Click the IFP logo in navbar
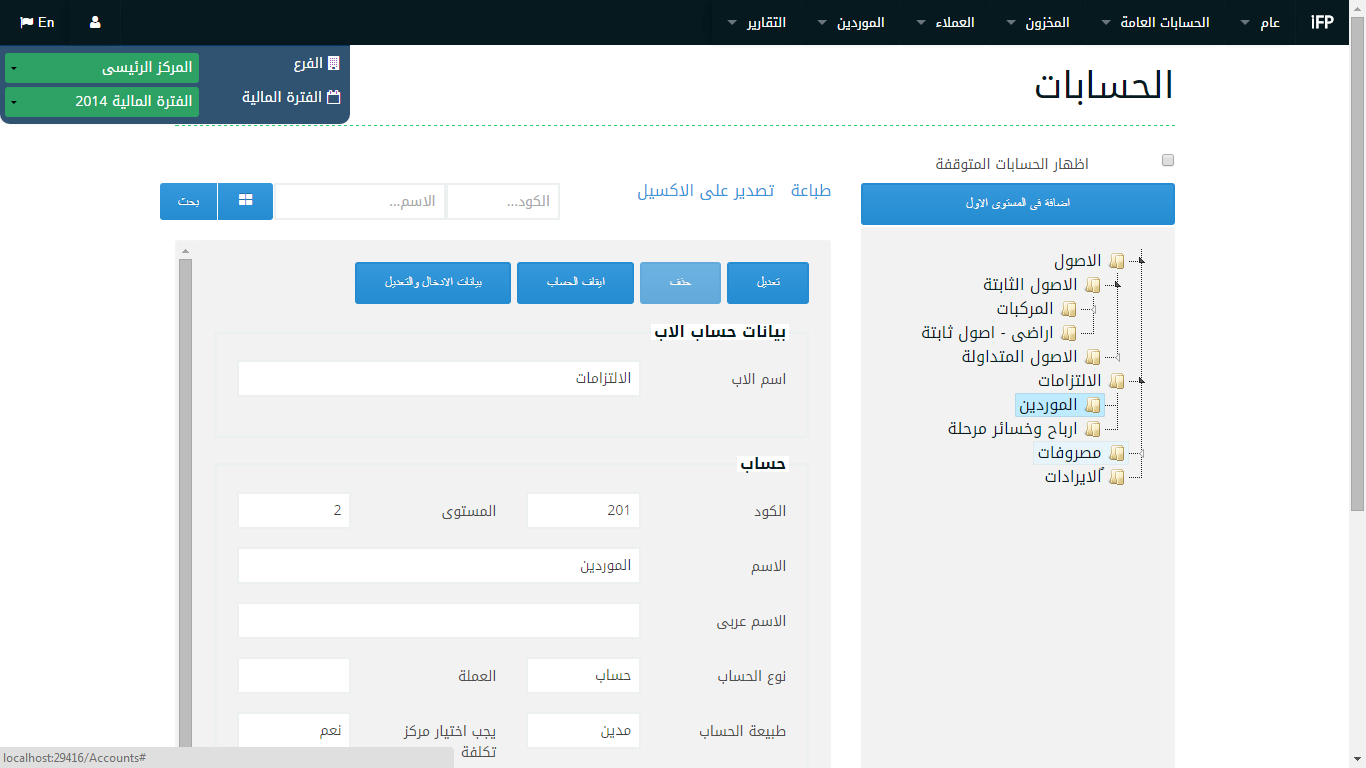Screen dimensions: 1366x768 [1322, 22]
